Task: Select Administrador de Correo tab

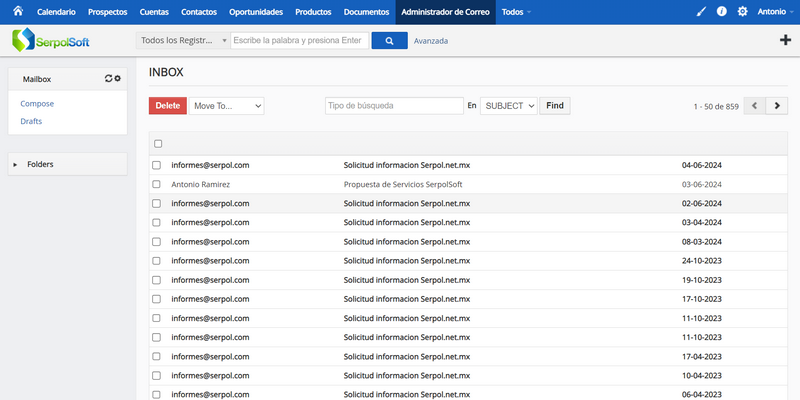Action: [x=445, y=12]
